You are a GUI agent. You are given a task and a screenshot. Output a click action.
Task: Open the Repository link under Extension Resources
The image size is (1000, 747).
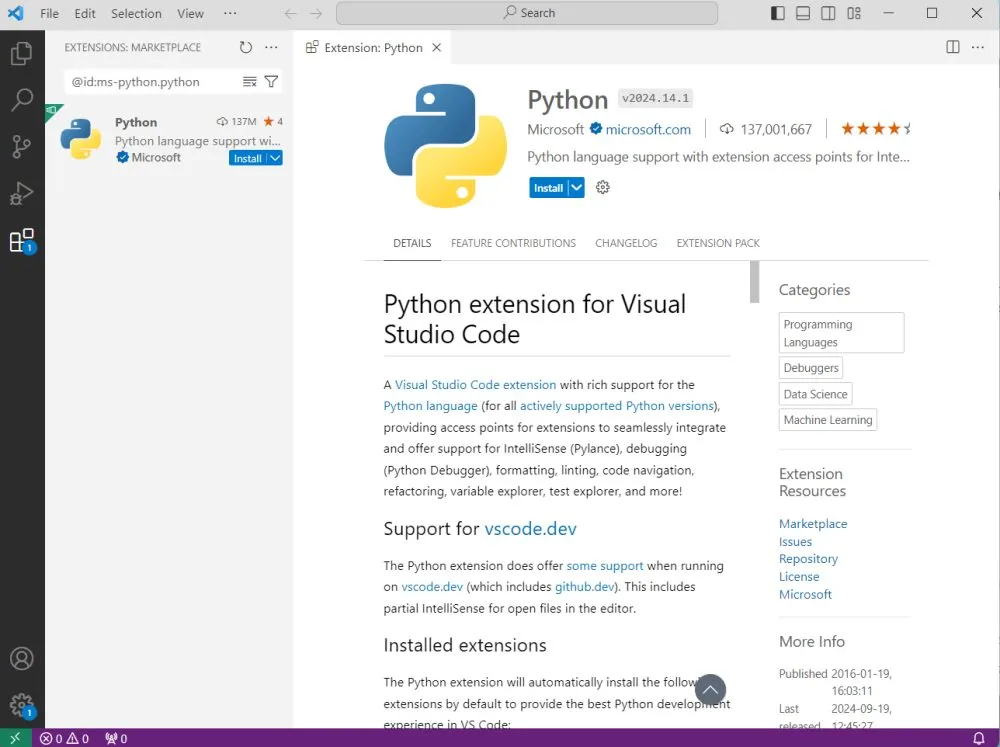pos(808,558)
